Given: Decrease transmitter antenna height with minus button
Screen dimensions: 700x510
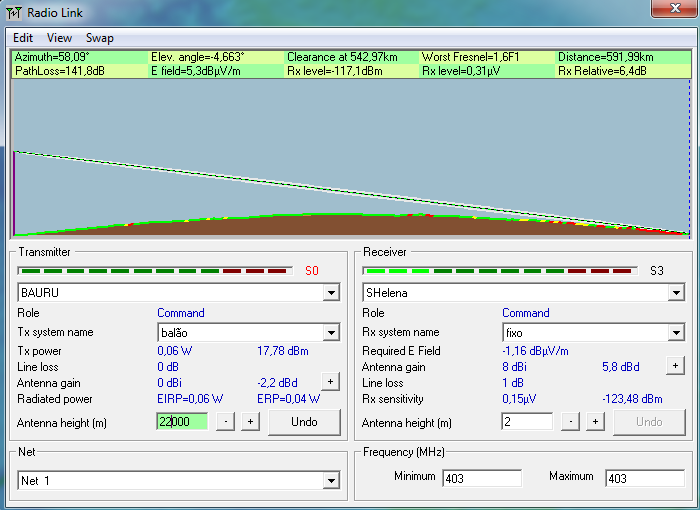Looking at the screenshot, I should (x=226, y=422).
